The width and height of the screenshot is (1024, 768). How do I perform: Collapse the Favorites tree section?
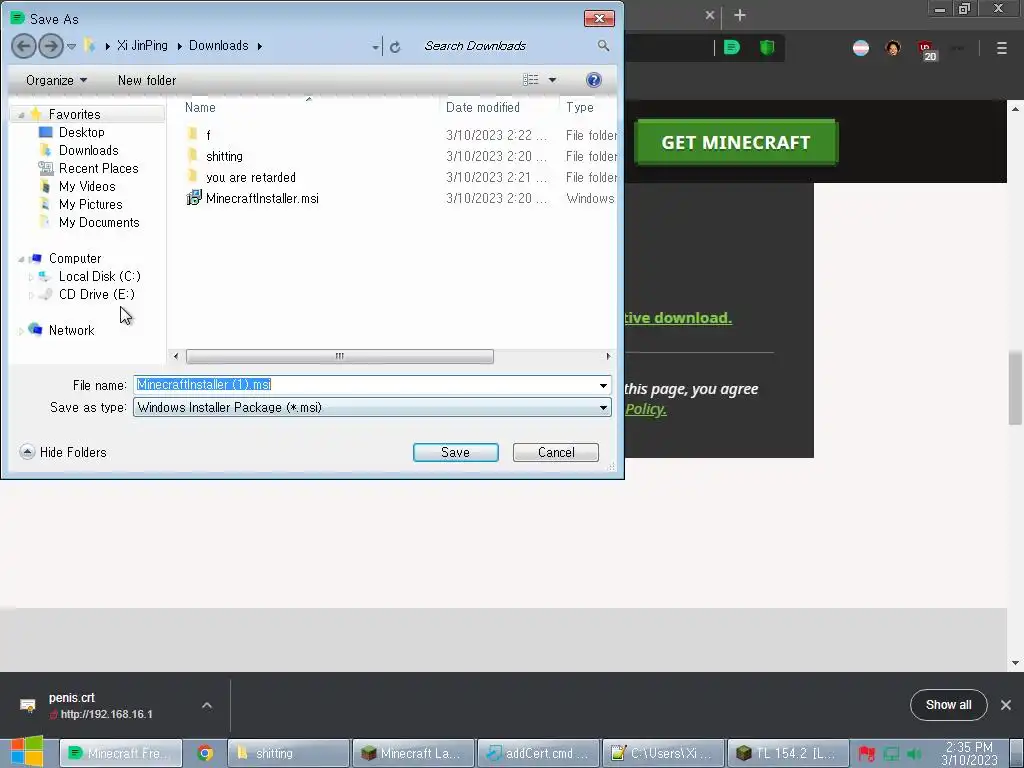21,115
